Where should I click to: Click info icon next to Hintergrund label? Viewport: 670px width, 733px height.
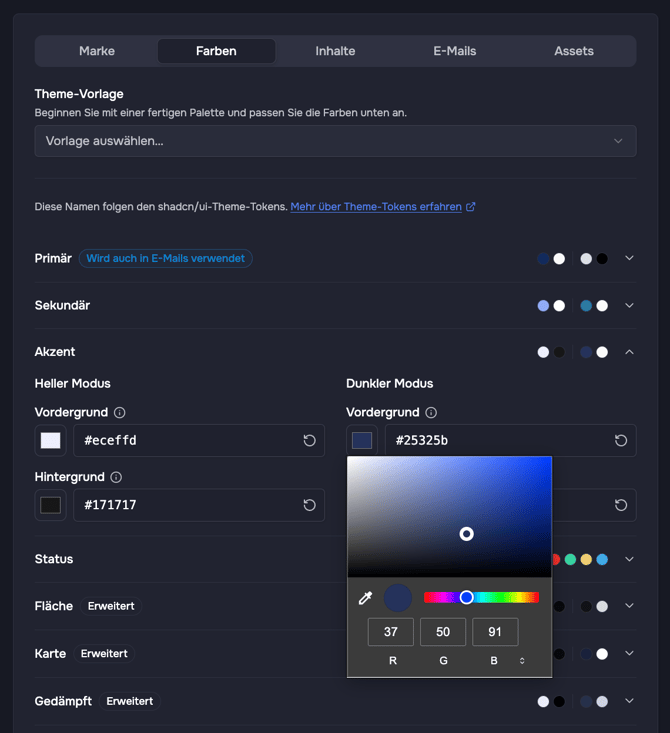pyautogui.click(x=116, y=477)
